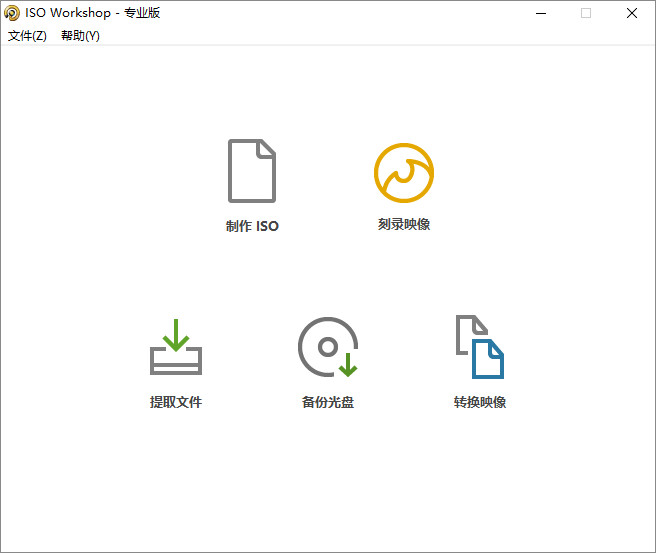Open the 文件(Z) menu
The image size is (656, 553).
[x=27, y=36]
